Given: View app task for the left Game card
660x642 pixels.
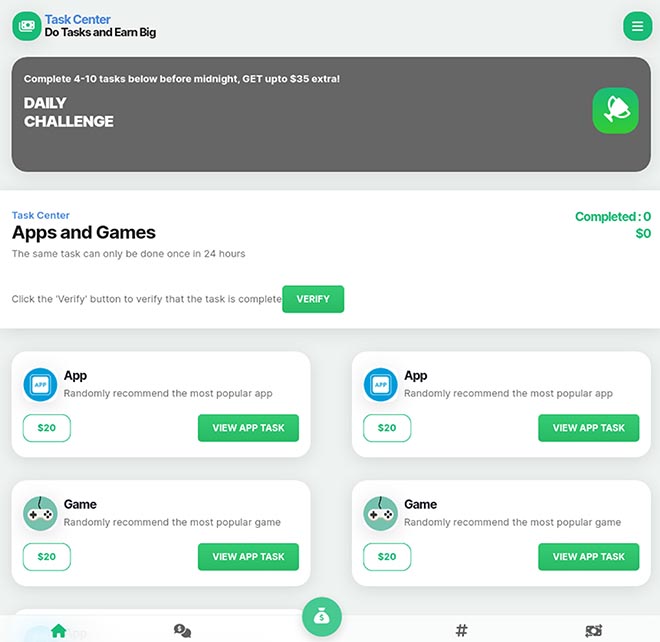Looking at the screenshot, I should [x=248, y=557].
